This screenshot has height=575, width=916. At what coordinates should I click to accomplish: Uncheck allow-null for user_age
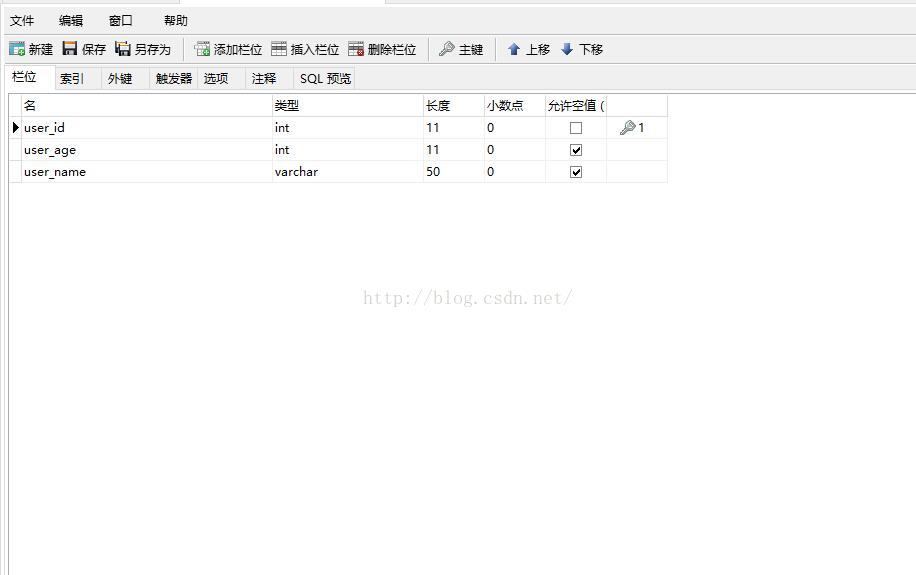pos(576,150)
